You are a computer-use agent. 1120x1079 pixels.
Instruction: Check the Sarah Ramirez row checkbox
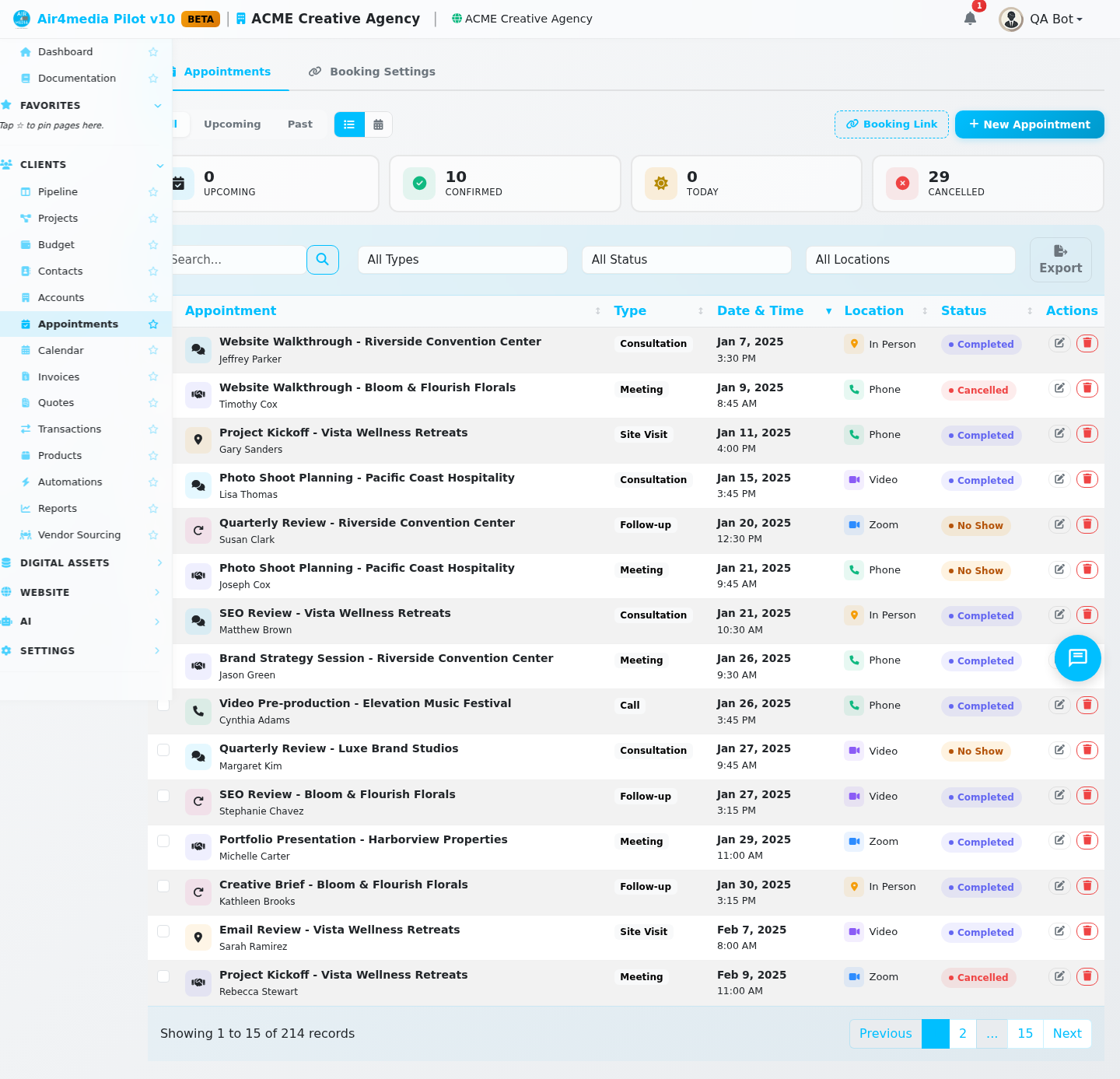(x=163, y=931)
